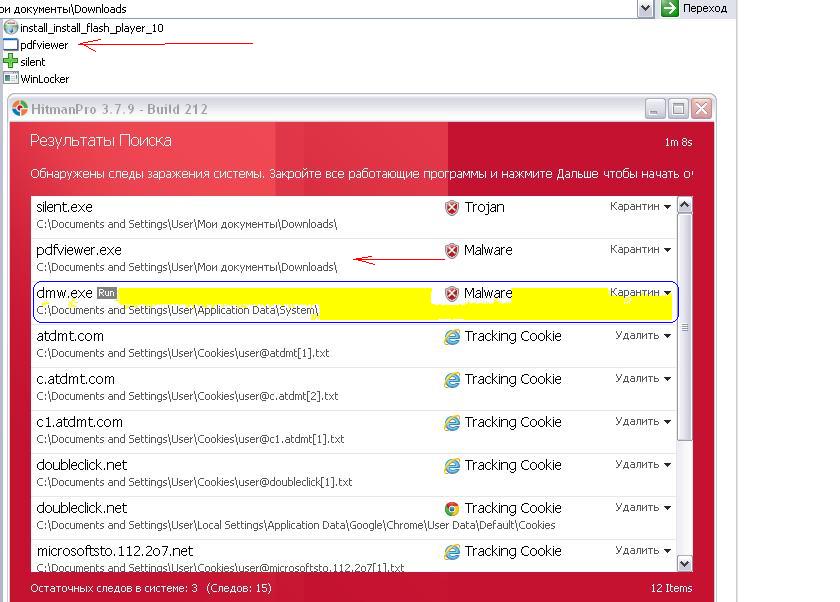Minimize the HitmanPro window
The height and width of the screenshot is (602, 840).
pos(655,109)
